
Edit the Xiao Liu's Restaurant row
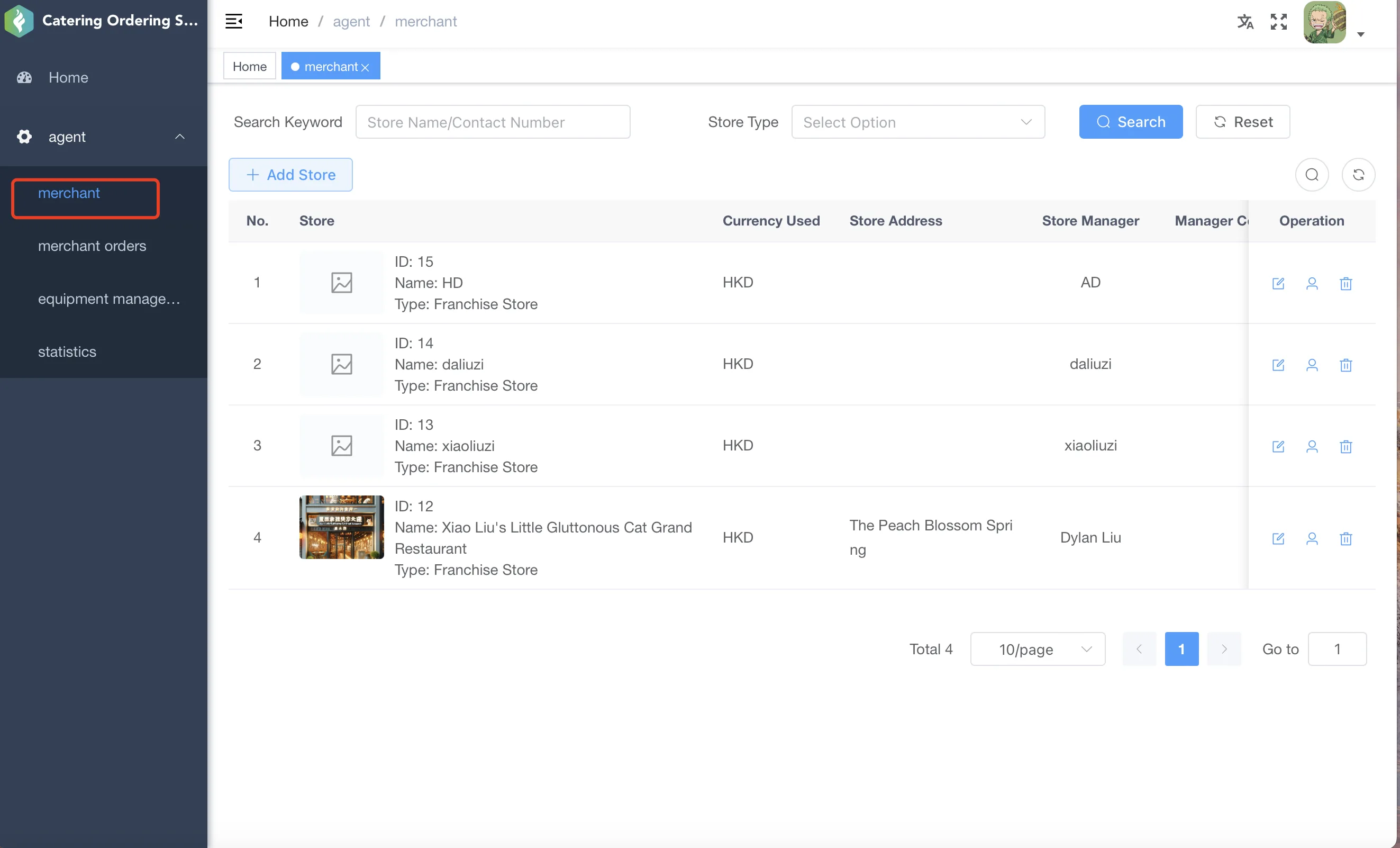pyautogui.click(x=1278, y=538)
